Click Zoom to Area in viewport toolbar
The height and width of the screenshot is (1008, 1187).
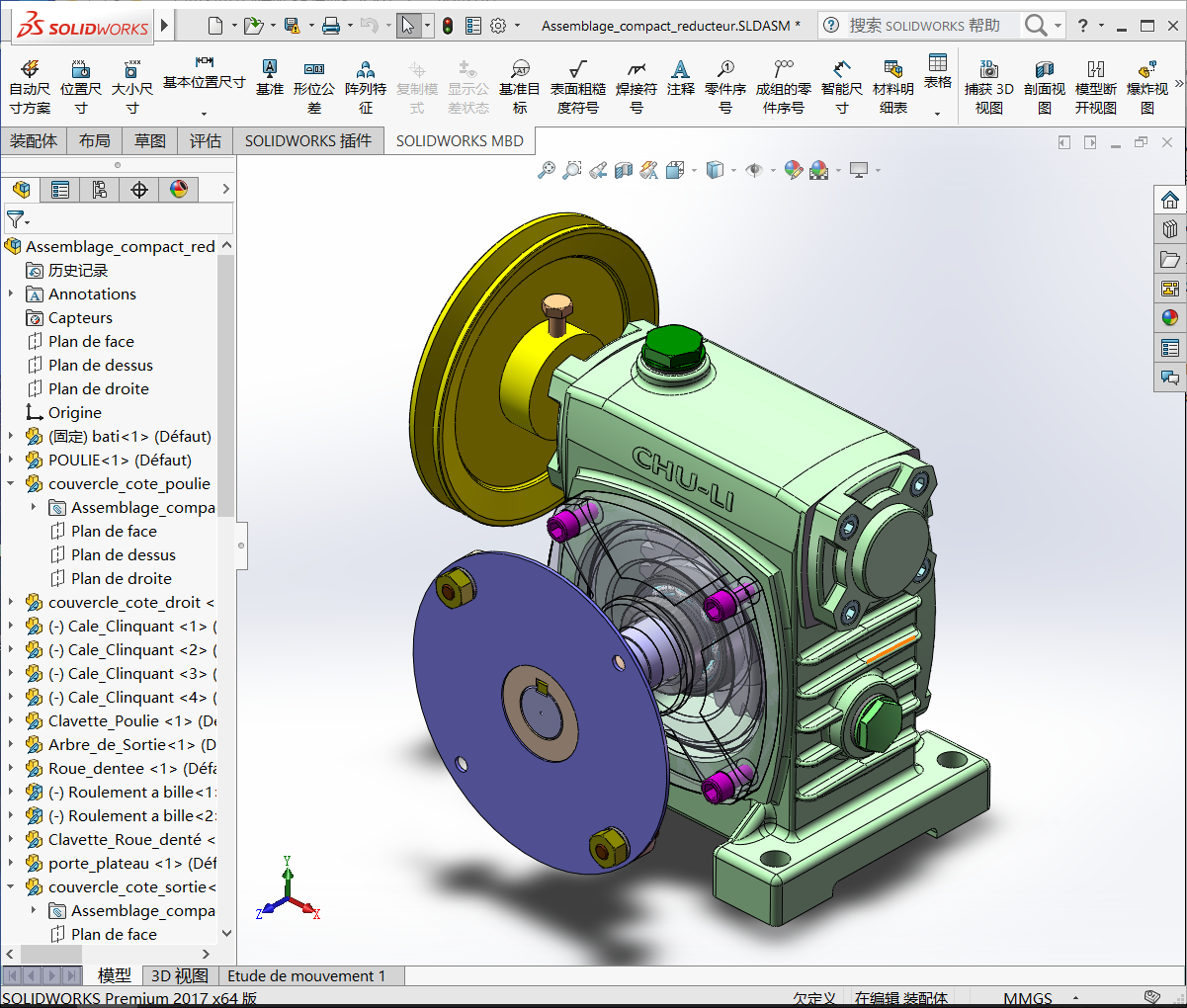click(572, 170)
